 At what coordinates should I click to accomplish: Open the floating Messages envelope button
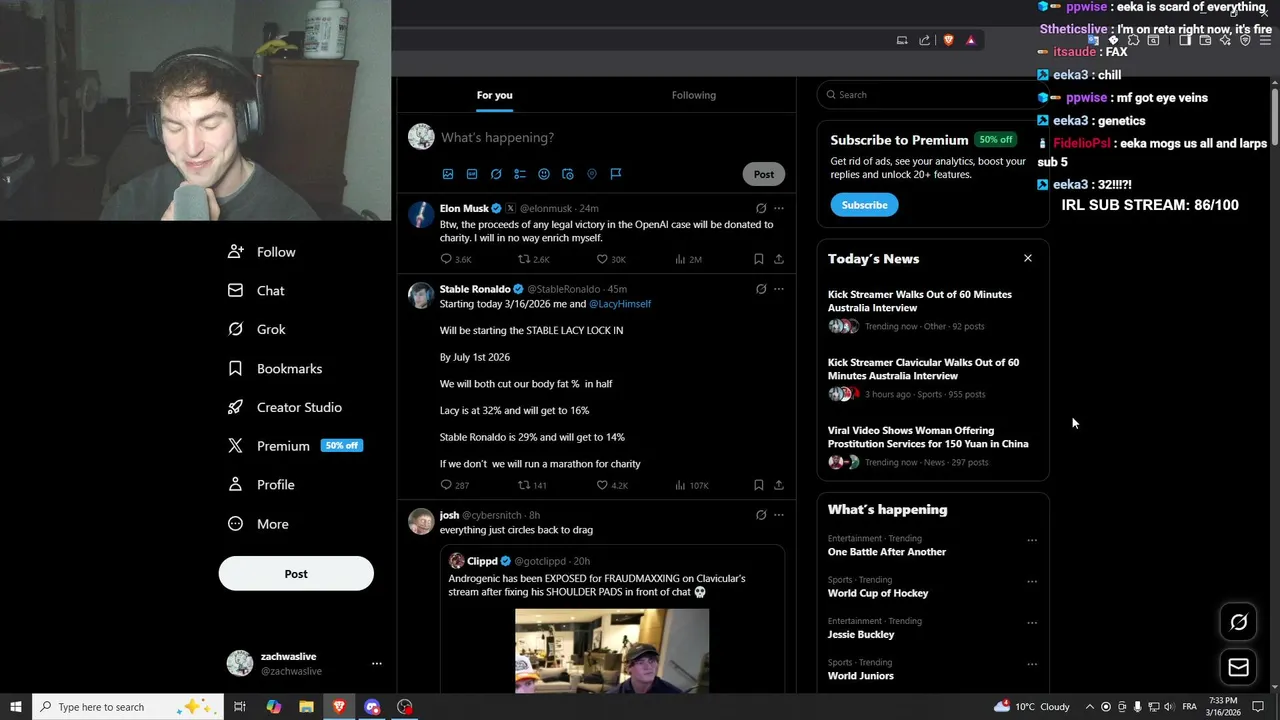pyautogui.click(x=1238, y=667)
